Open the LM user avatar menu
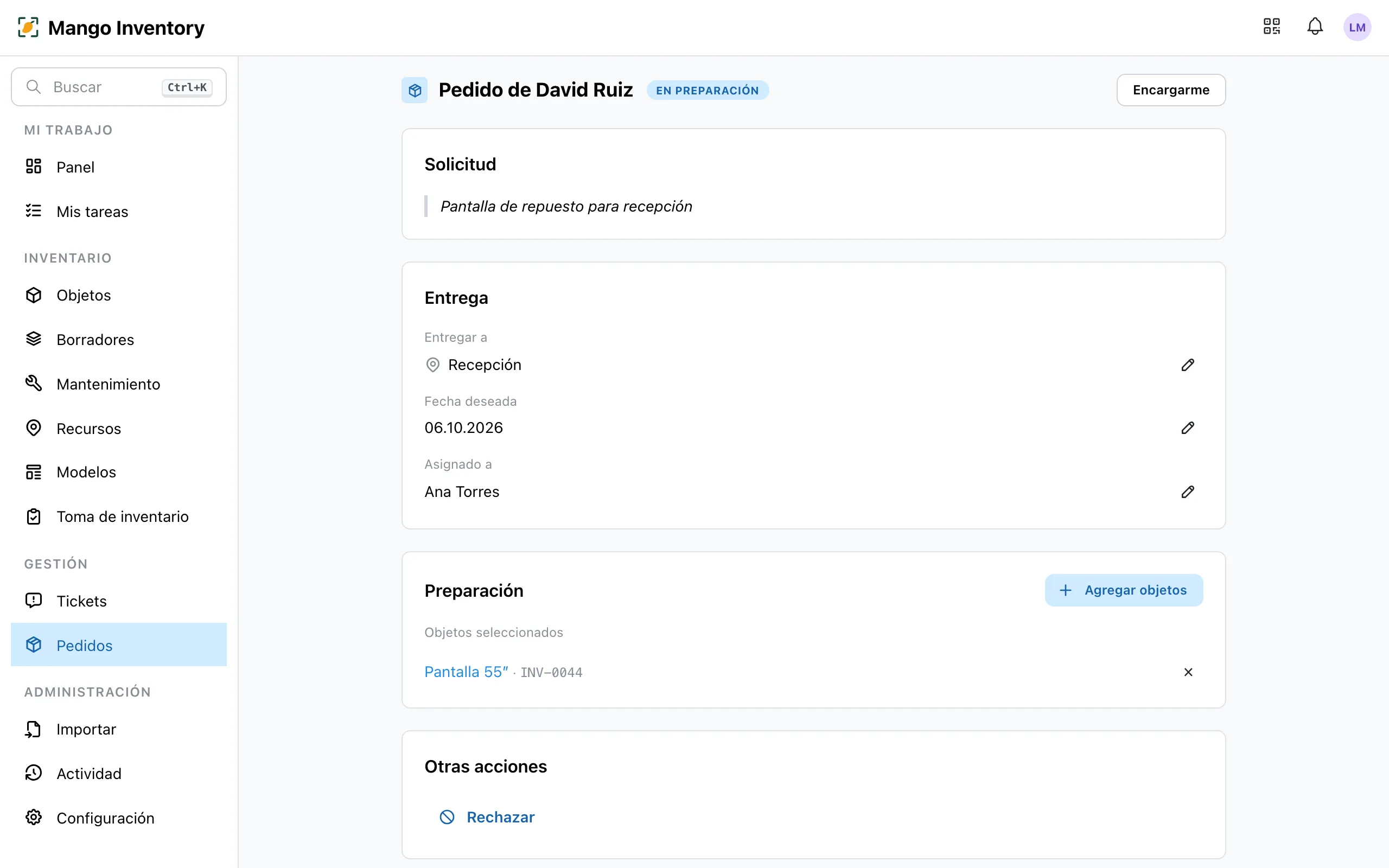The height and width of the screenshot is (868, 1389). pos(1357,27)
